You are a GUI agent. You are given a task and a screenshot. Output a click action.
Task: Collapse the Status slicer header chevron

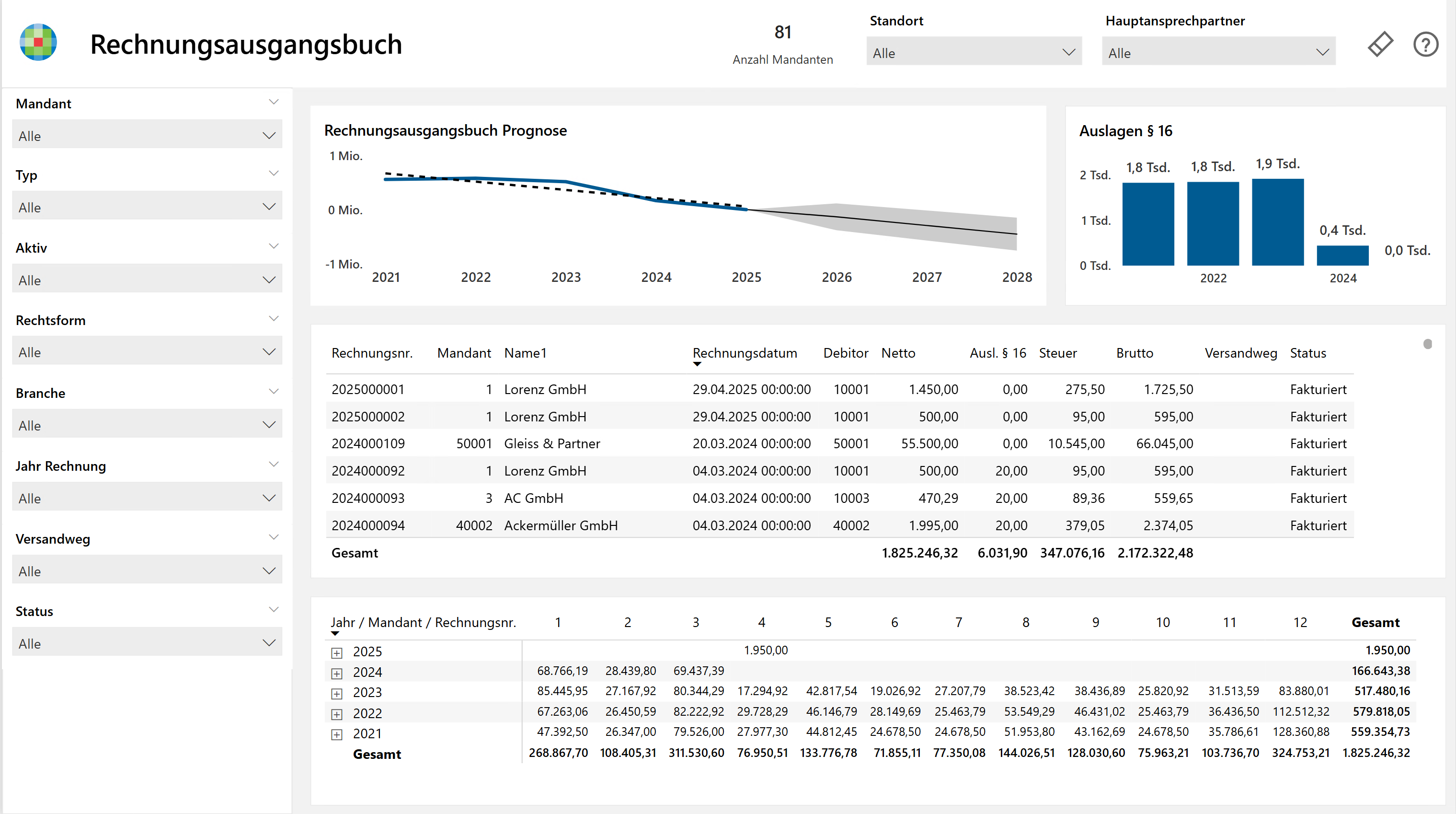tap(274, 610)
